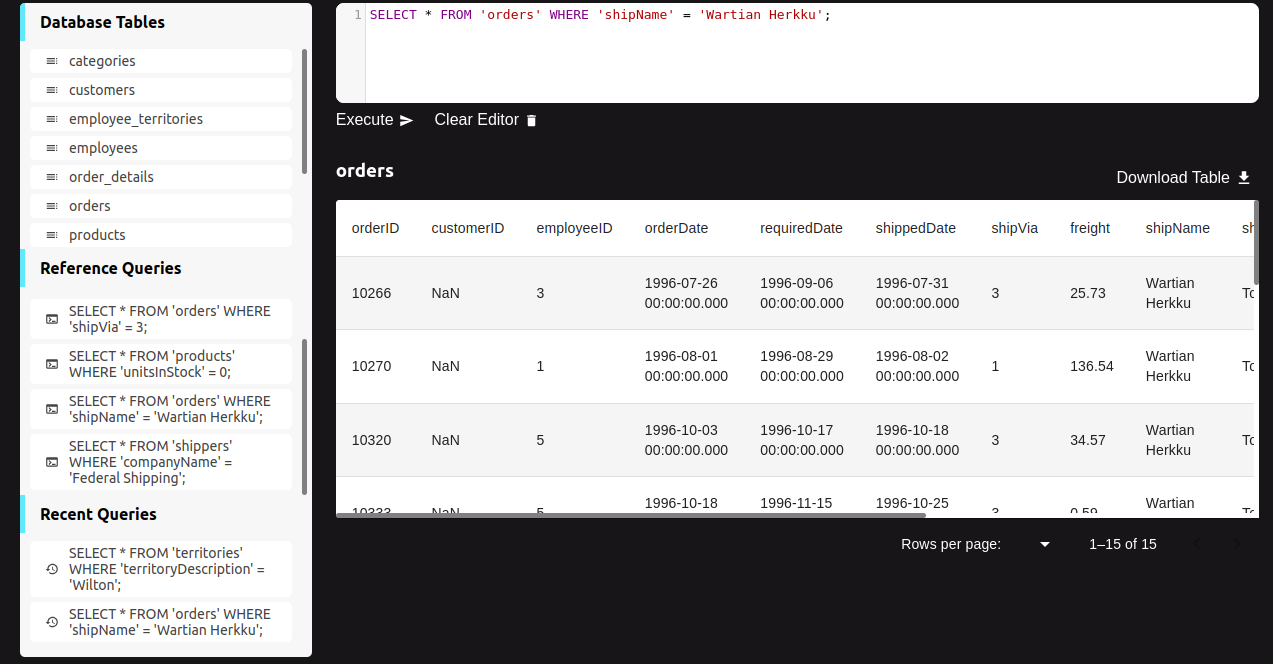Viewport: 1273px width, 664px height.
Task: Click the orderID column header
Action: [x=375, y=228]
